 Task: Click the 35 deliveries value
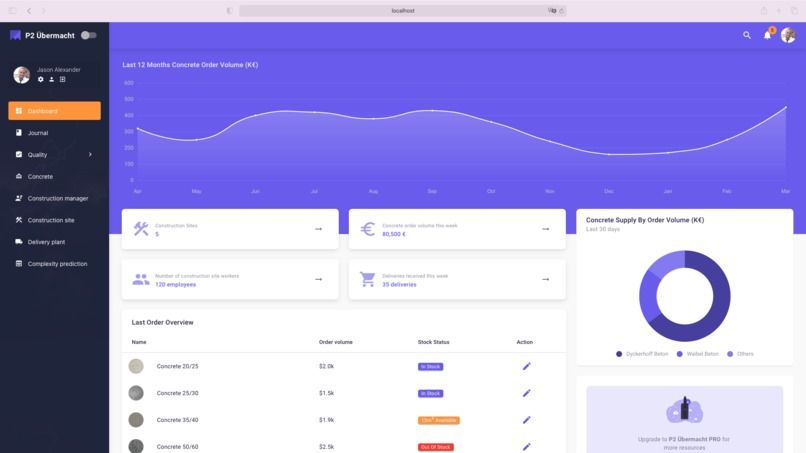click(x=399, y=284)
